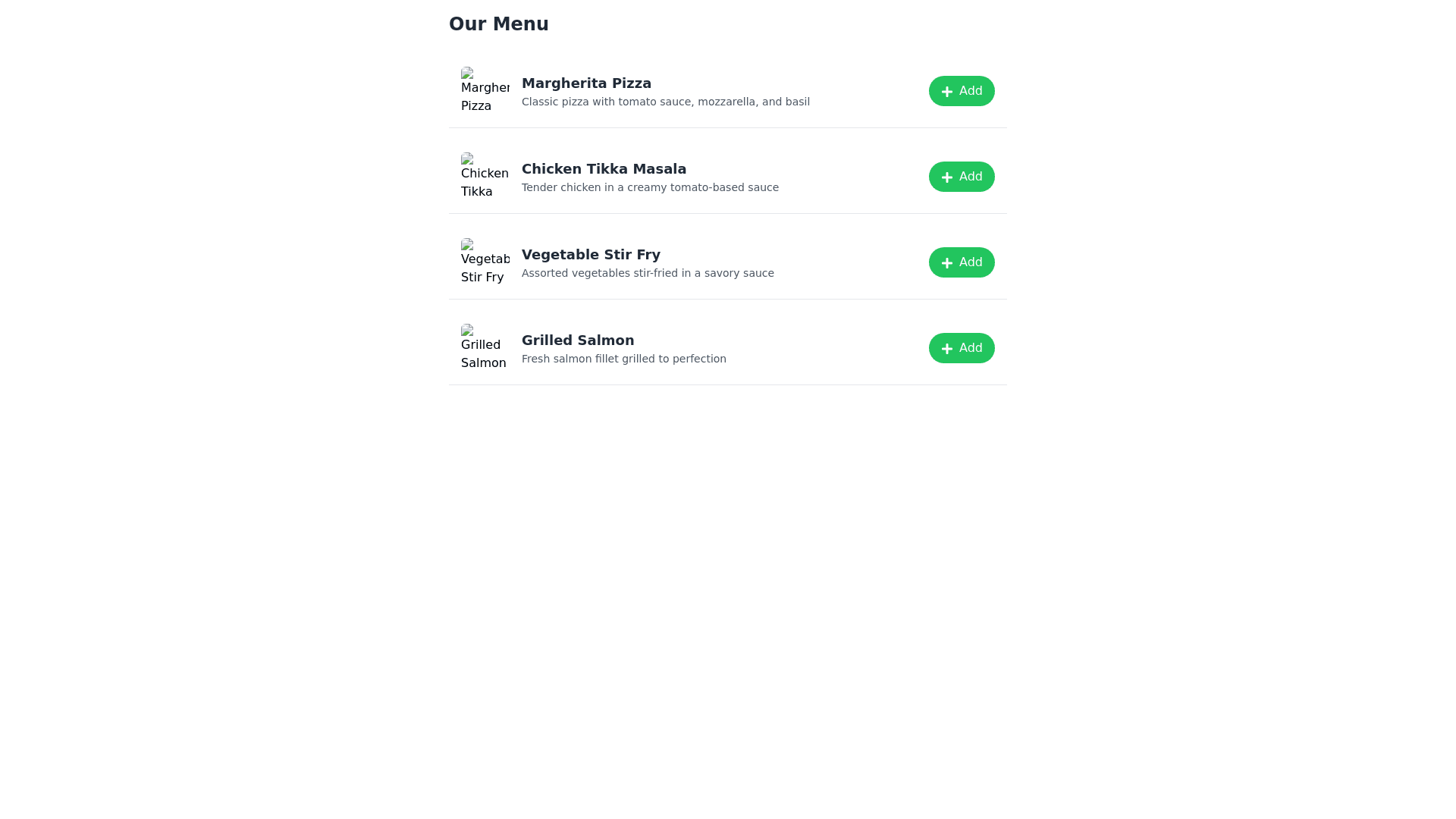Select the Chicken Tikka Masala heading

[604, 169]
